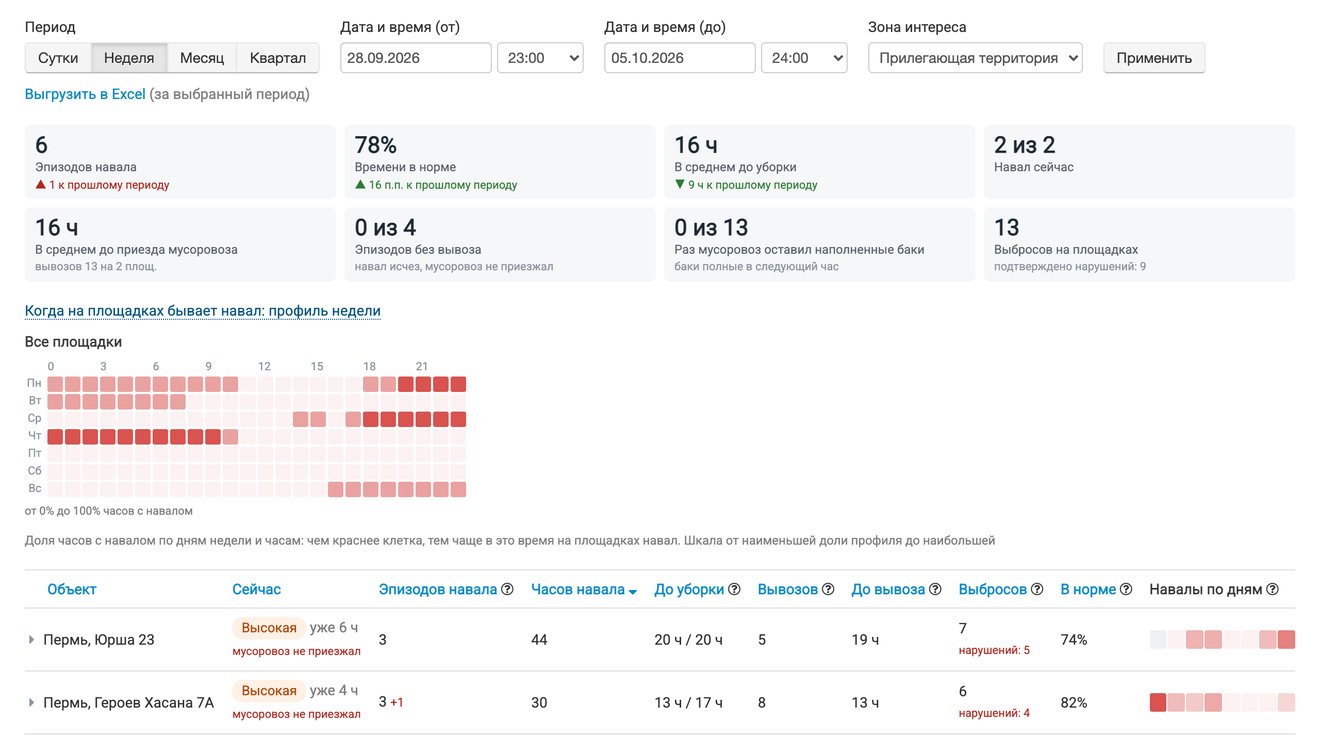This screenshot has height=753, width=1320.
Task: Open help icon next to Эпизодов навала column
Action: point(507,590)
